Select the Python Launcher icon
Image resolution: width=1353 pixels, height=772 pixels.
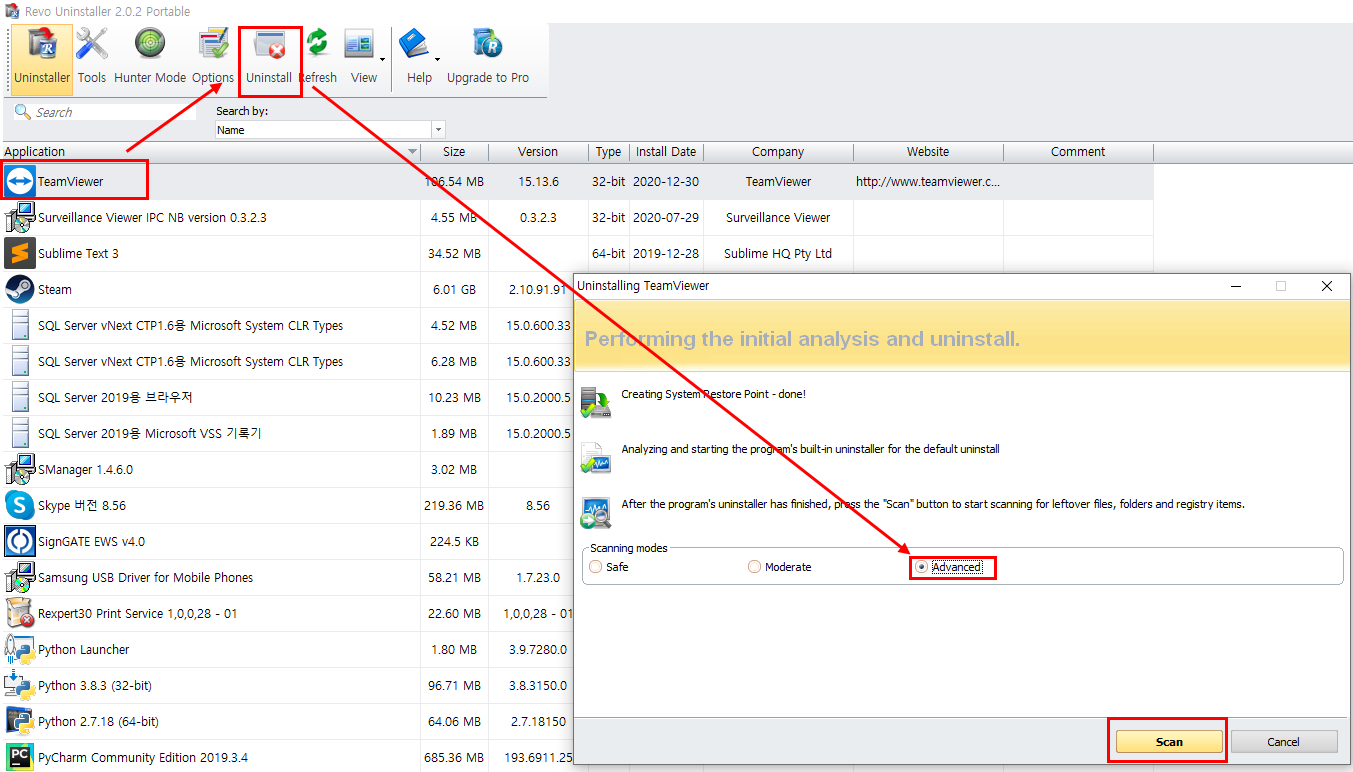[20, 649]
